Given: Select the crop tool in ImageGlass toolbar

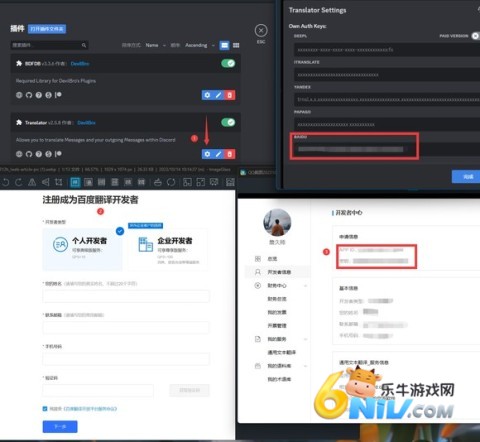Looking at the screenshot, I should pos(59,182).
